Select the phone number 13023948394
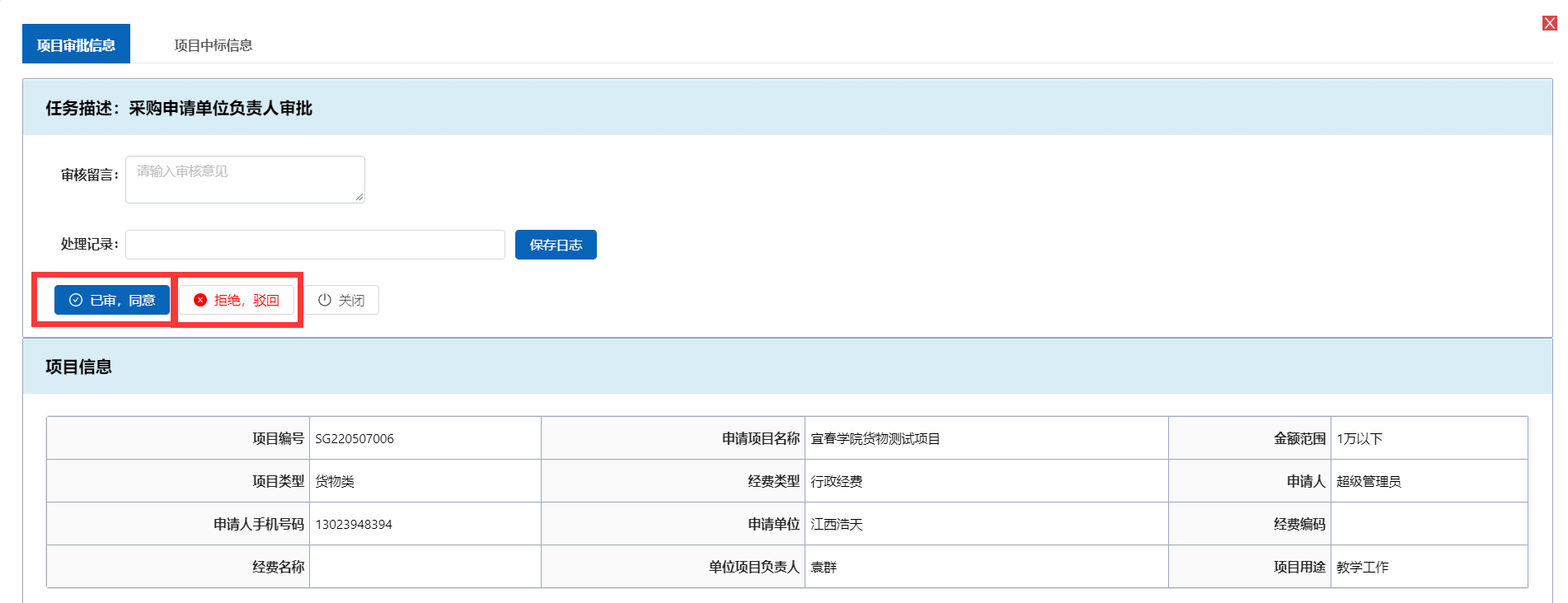Image resolution: width=1568 pixels, height=603 pixels. pyautogui.click(x=354, y=524)
